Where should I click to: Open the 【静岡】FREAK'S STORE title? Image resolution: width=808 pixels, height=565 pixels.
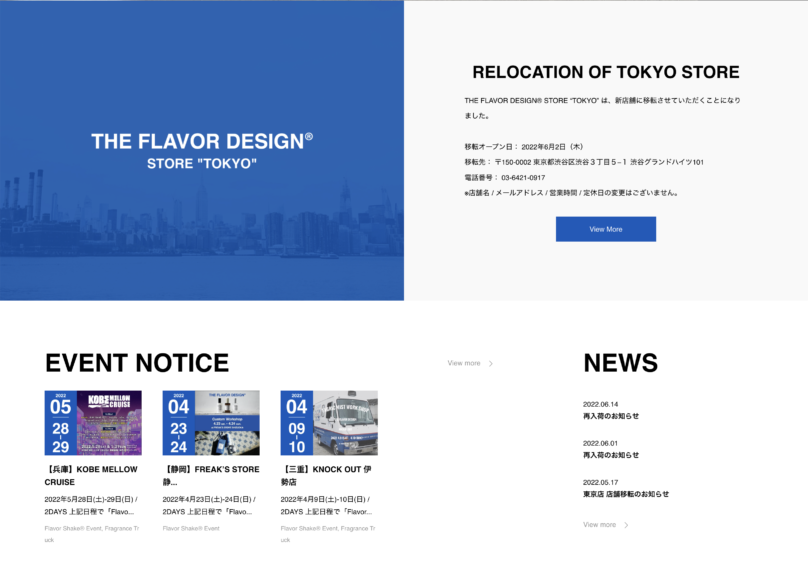[x=211, y=475]
